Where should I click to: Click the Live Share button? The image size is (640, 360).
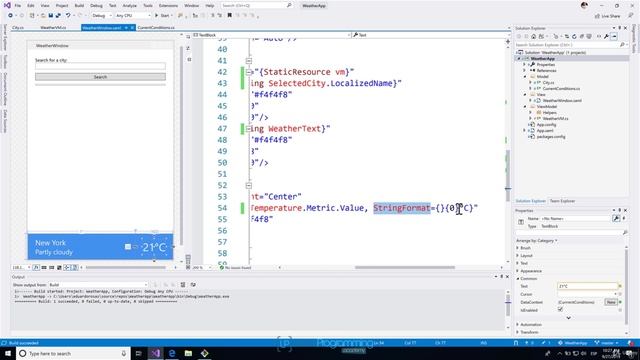point(607,16)
